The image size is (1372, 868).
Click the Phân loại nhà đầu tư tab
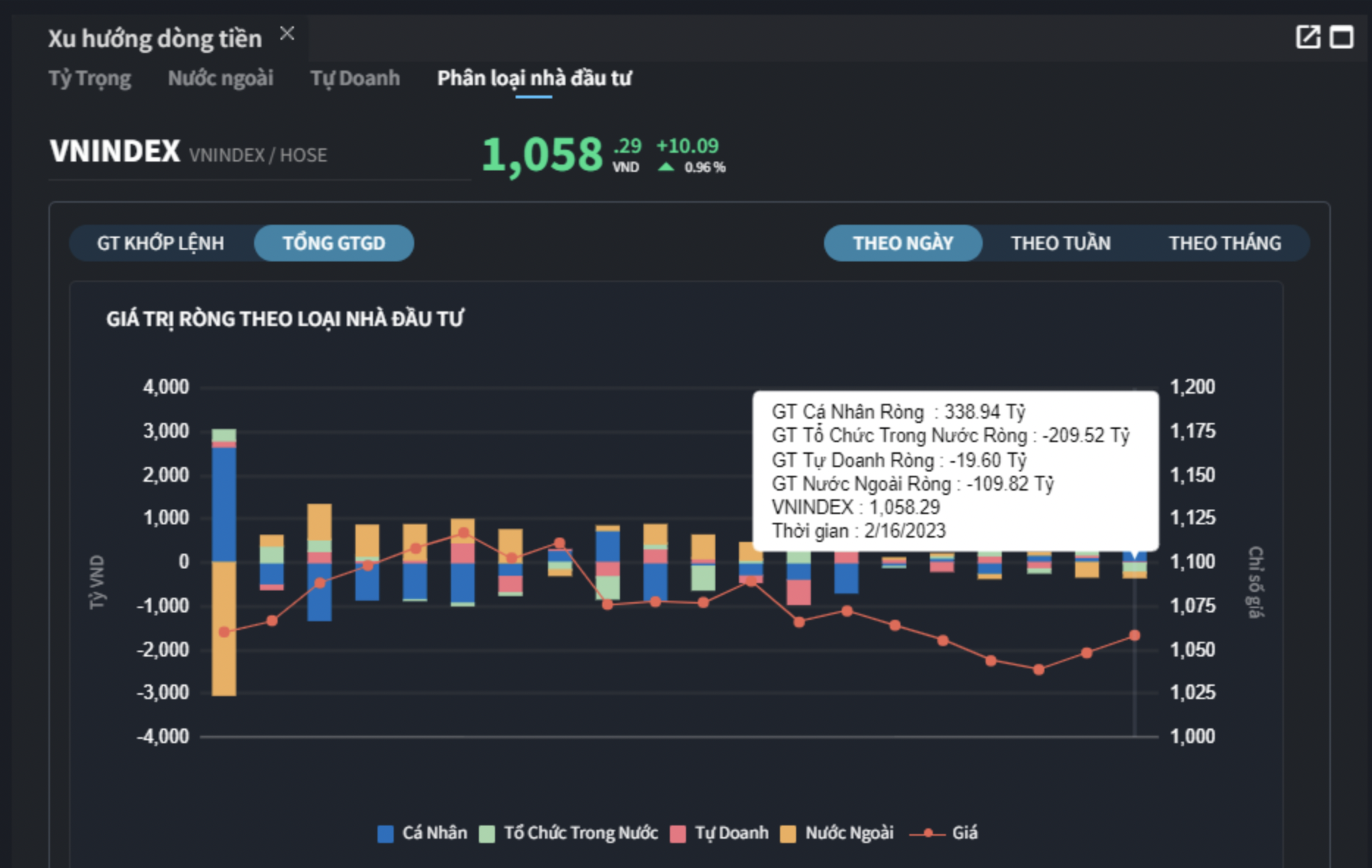(x=534, y=78)
